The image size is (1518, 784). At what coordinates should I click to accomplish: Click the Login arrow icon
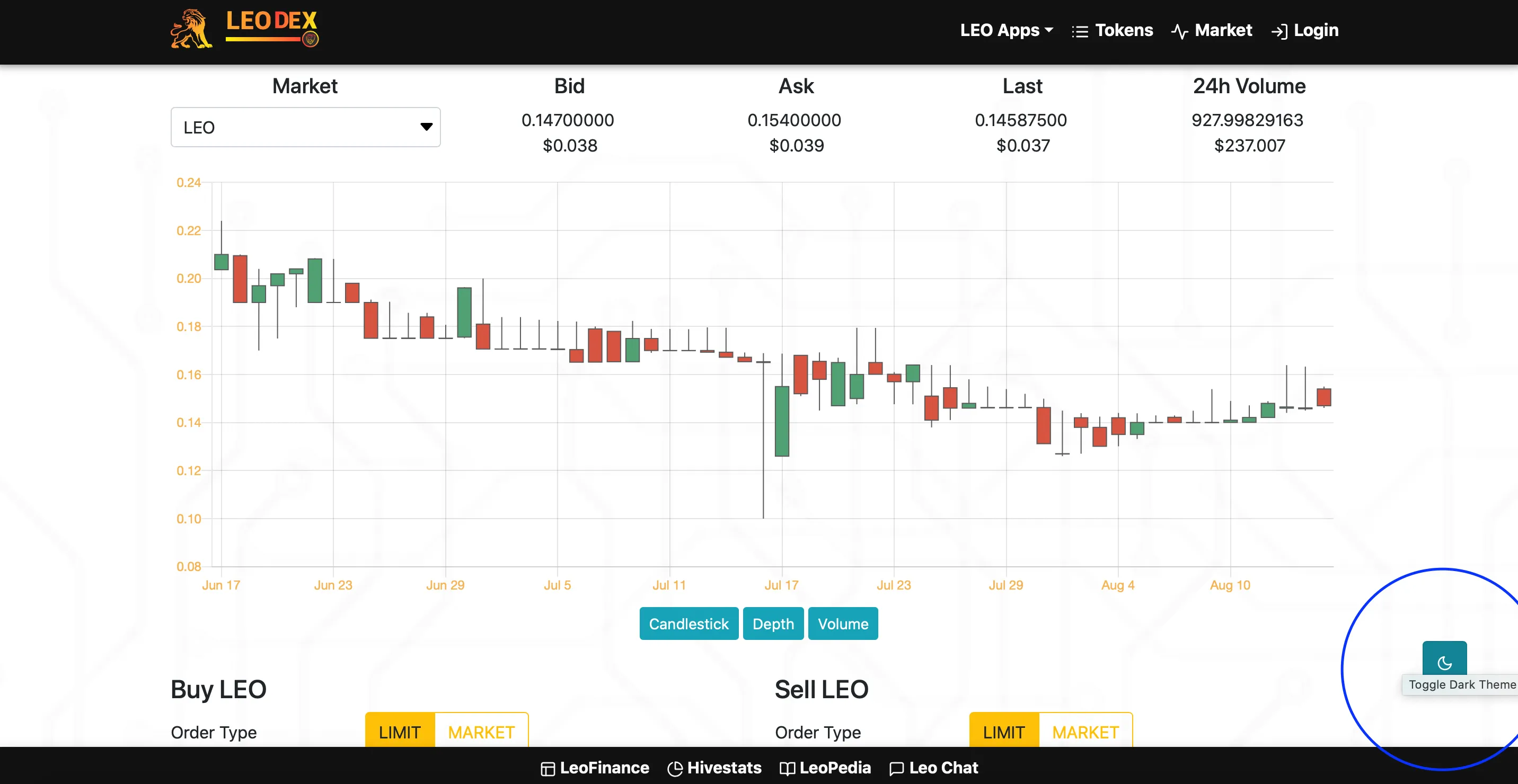tap(1279, 31)
